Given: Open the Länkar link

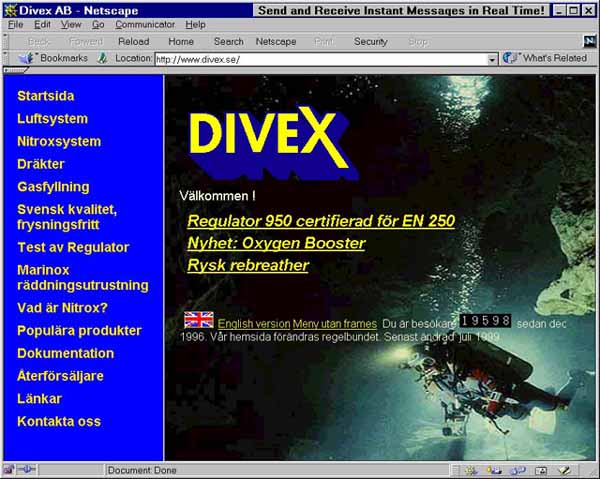Looking at the screenshot, I should pyautogui.click(x=39, y=399).
